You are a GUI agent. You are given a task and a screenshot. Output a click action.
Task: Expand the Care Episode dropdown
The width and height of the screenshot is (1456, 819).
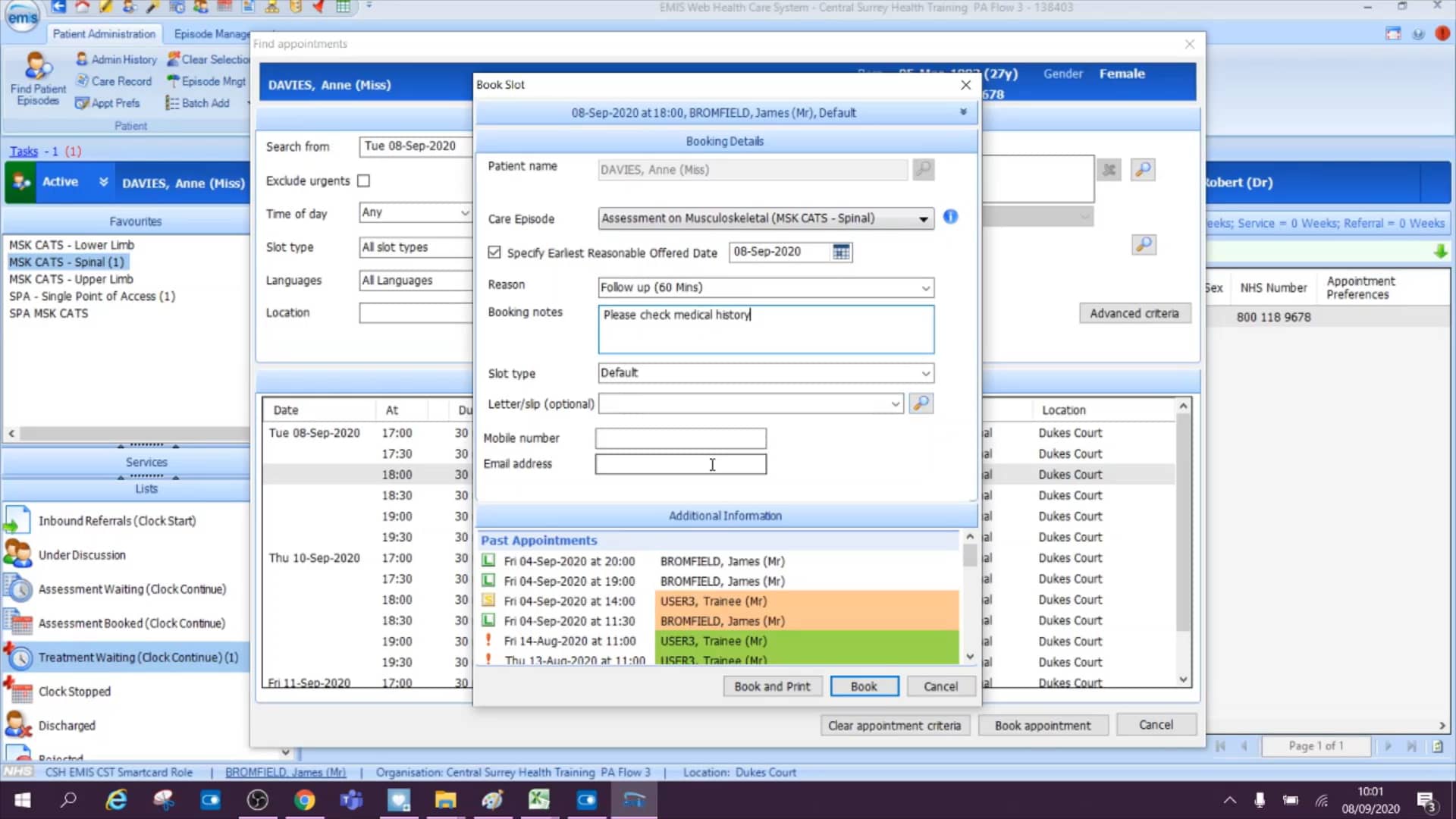[924, 218]
